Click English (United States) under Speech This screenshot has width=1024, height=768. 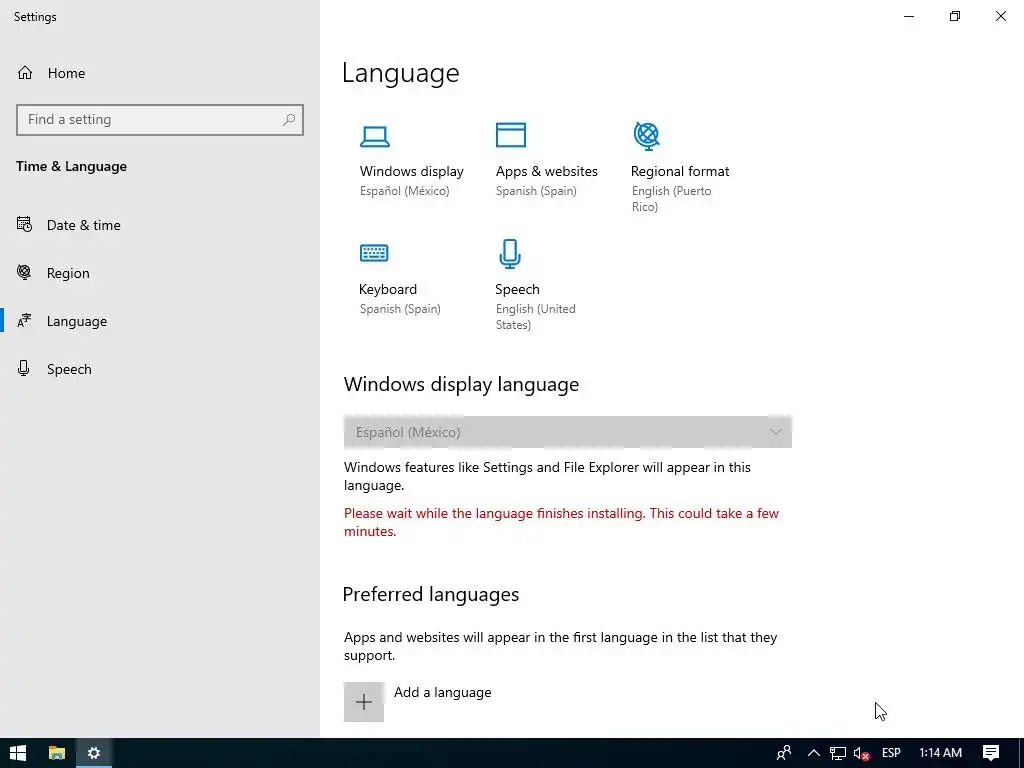click(536, 317)
